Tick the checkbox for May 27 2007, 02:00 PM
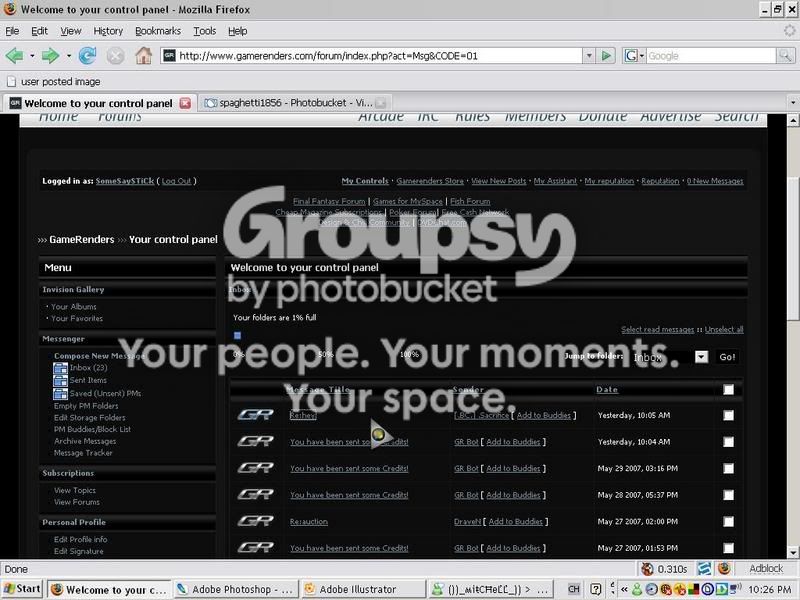Image resolution: width=800 pixels, height=600 pixels. click(x=728, y=521)
